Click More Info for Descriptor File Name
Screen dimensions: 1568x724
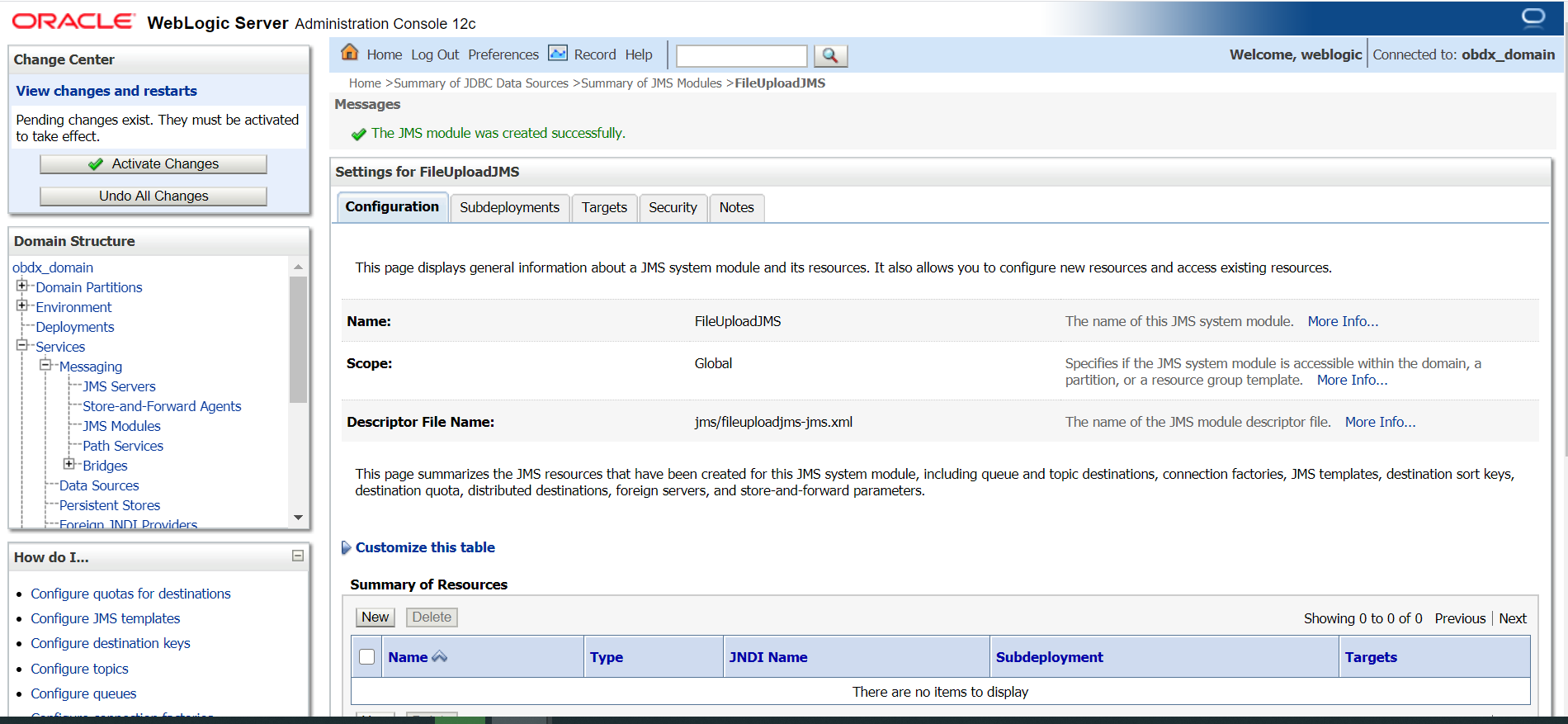1380,422
